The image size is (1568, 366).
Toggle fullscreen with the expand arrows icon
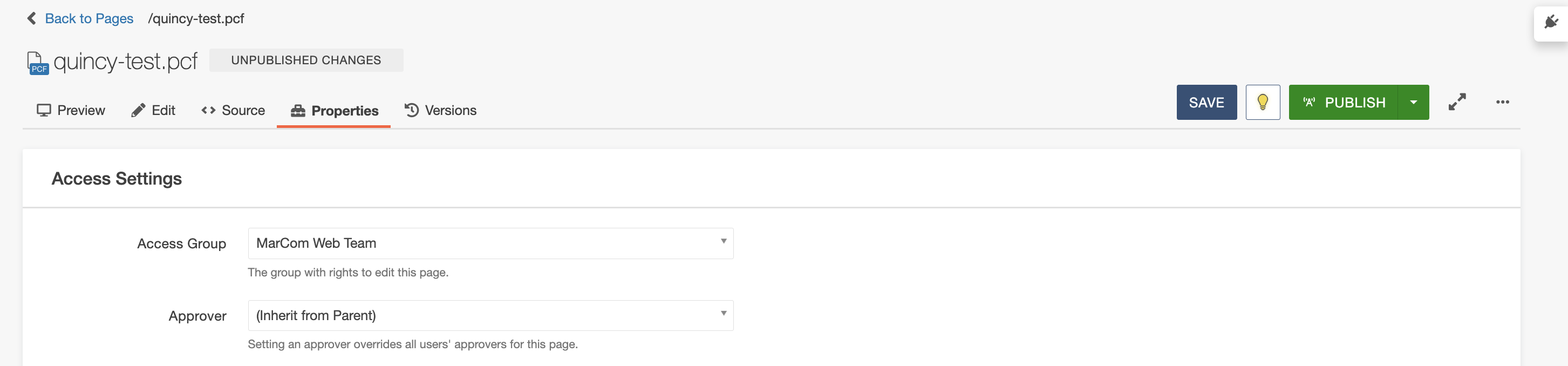1457,101
